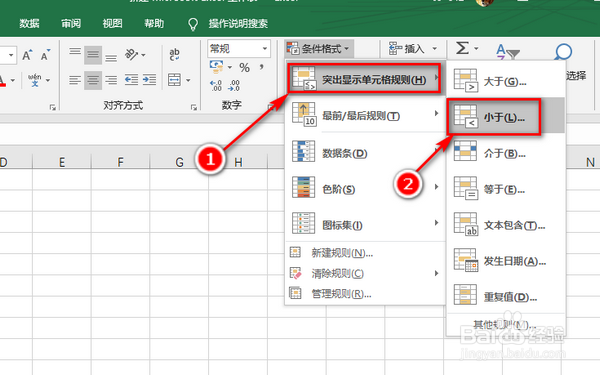Image resolution: width=600 pixels, height=375 pixels.
Task: Select column F header
Action: (120, 162)
